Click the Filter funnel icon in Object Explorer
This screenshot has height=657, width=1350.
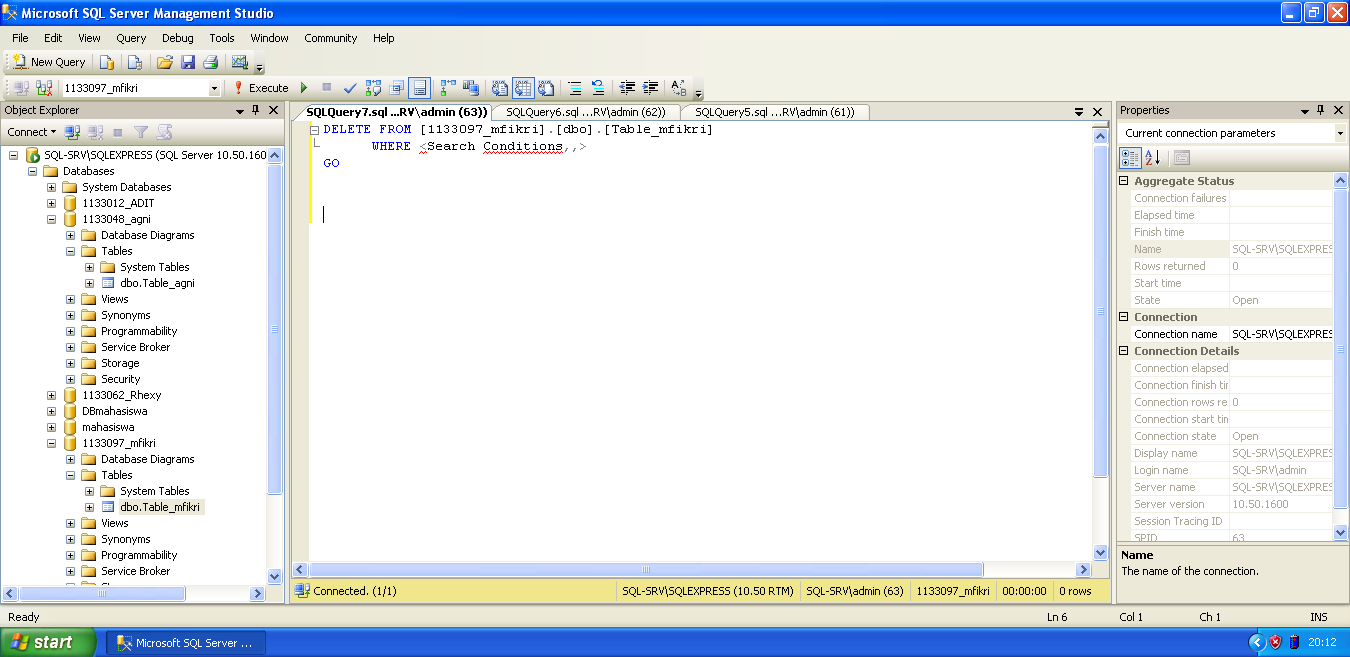[141, 132]
